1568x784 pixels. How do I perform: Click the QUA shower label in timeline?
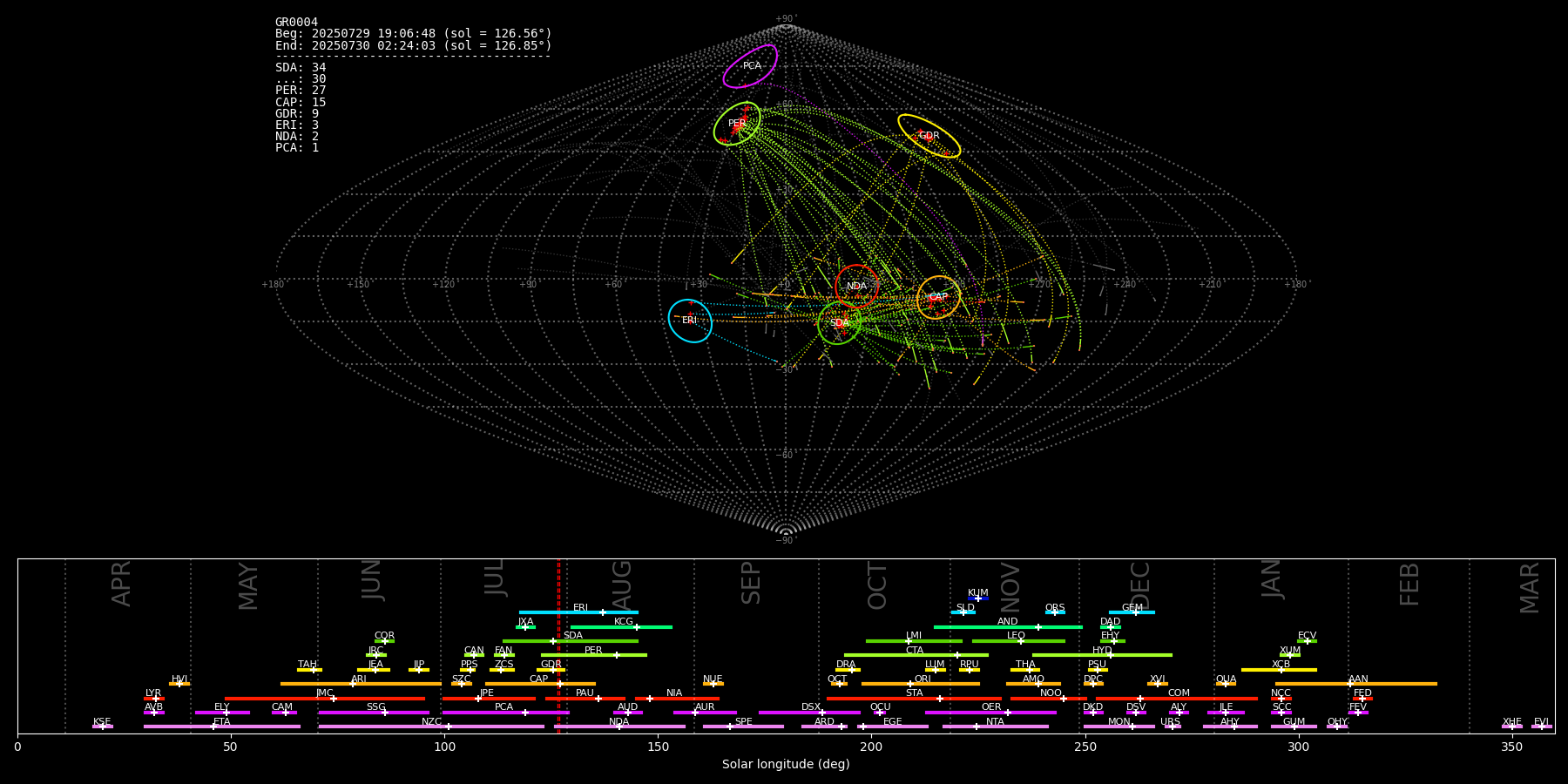pyautogui.click(x=1226, y=679)
